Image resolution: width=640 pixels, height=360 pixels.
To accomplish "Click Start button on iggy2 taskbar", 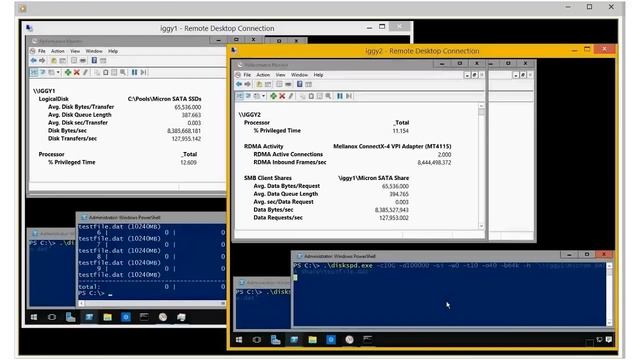I will click(x=239, y=340).
